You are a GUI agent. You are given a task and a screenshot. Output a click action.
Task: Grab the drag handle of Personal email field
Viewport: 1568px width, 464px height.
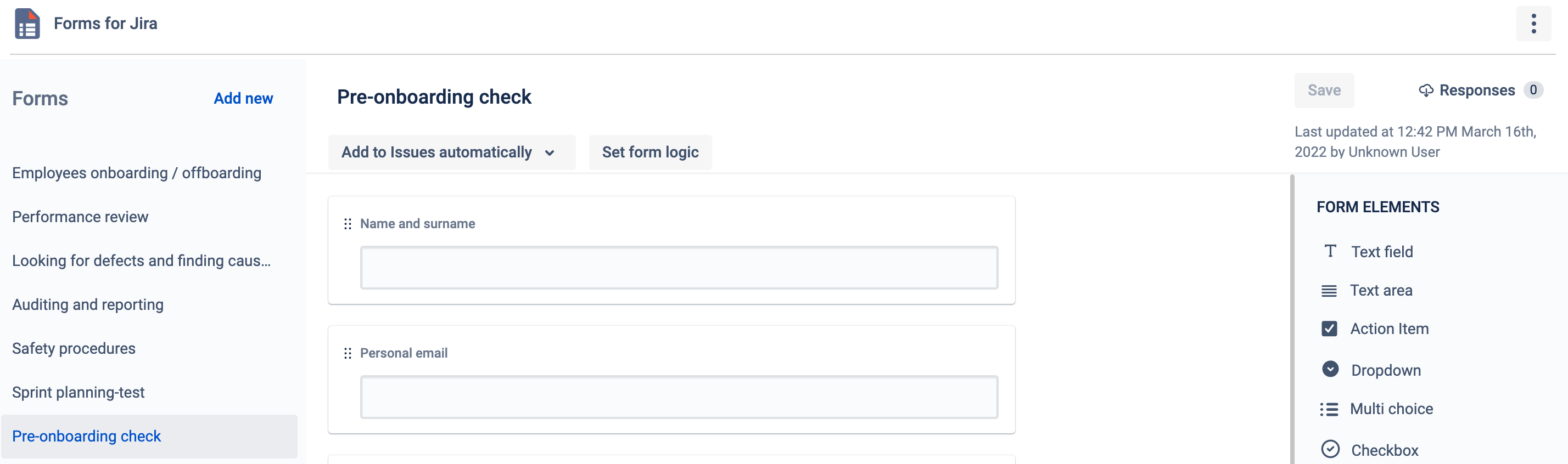[348, 353]
